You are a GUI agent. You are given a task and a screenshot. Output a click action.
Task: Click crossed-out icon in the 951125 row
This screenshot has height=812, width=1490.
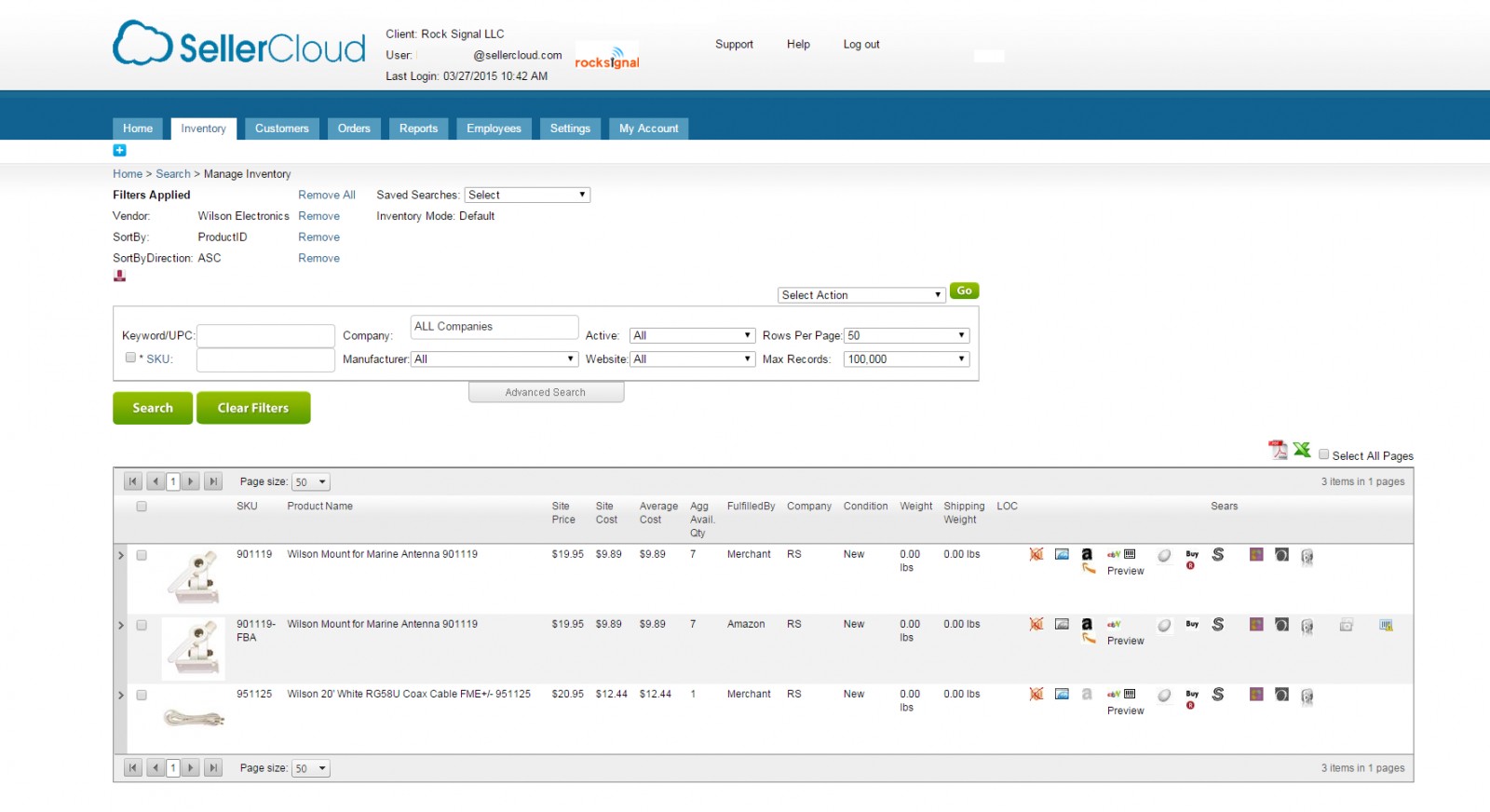1036,694
